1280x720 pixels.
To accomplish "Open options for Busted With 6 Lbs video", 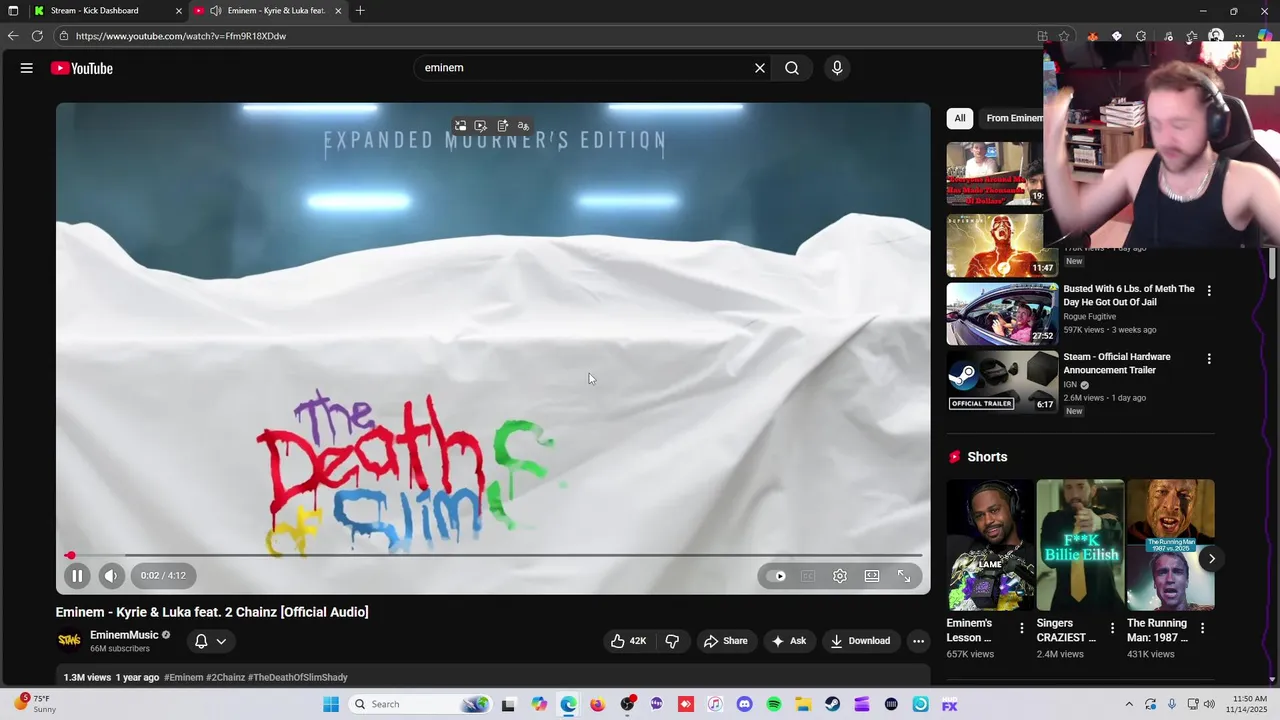I will tap(1209, 291).
